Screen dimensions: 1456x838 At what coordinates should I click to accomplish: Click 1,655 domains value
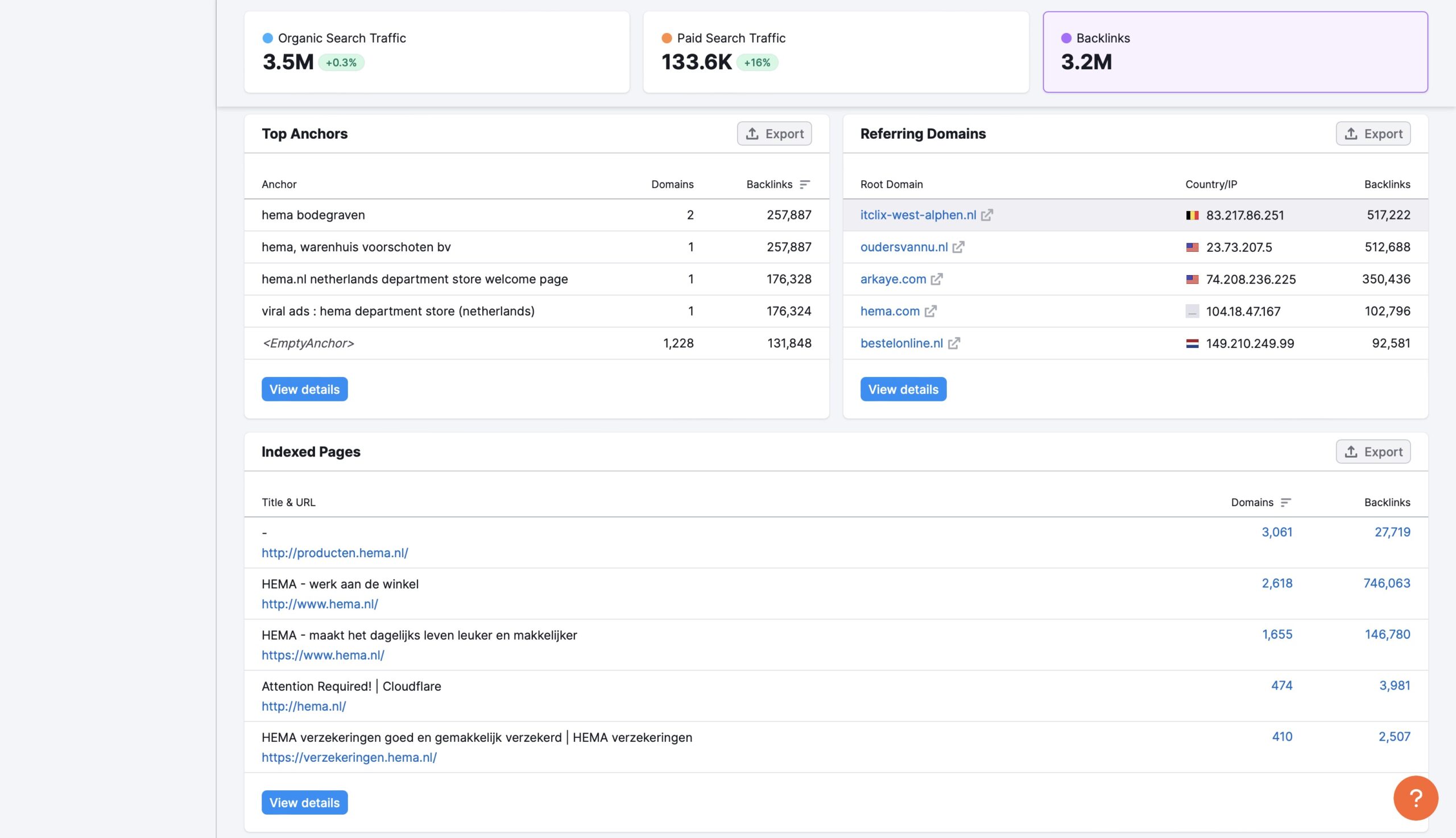coord(1277,634)
